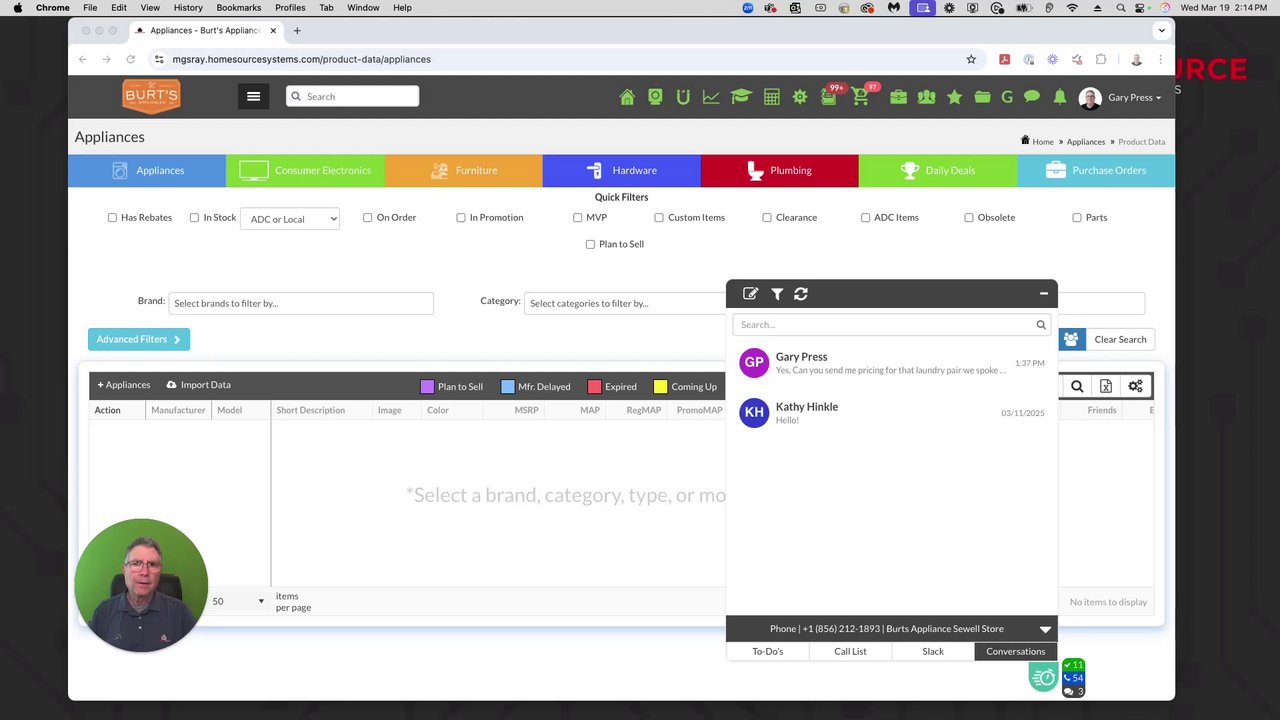
Task: Open the Slack tab in panel
Action: [933, 652]
